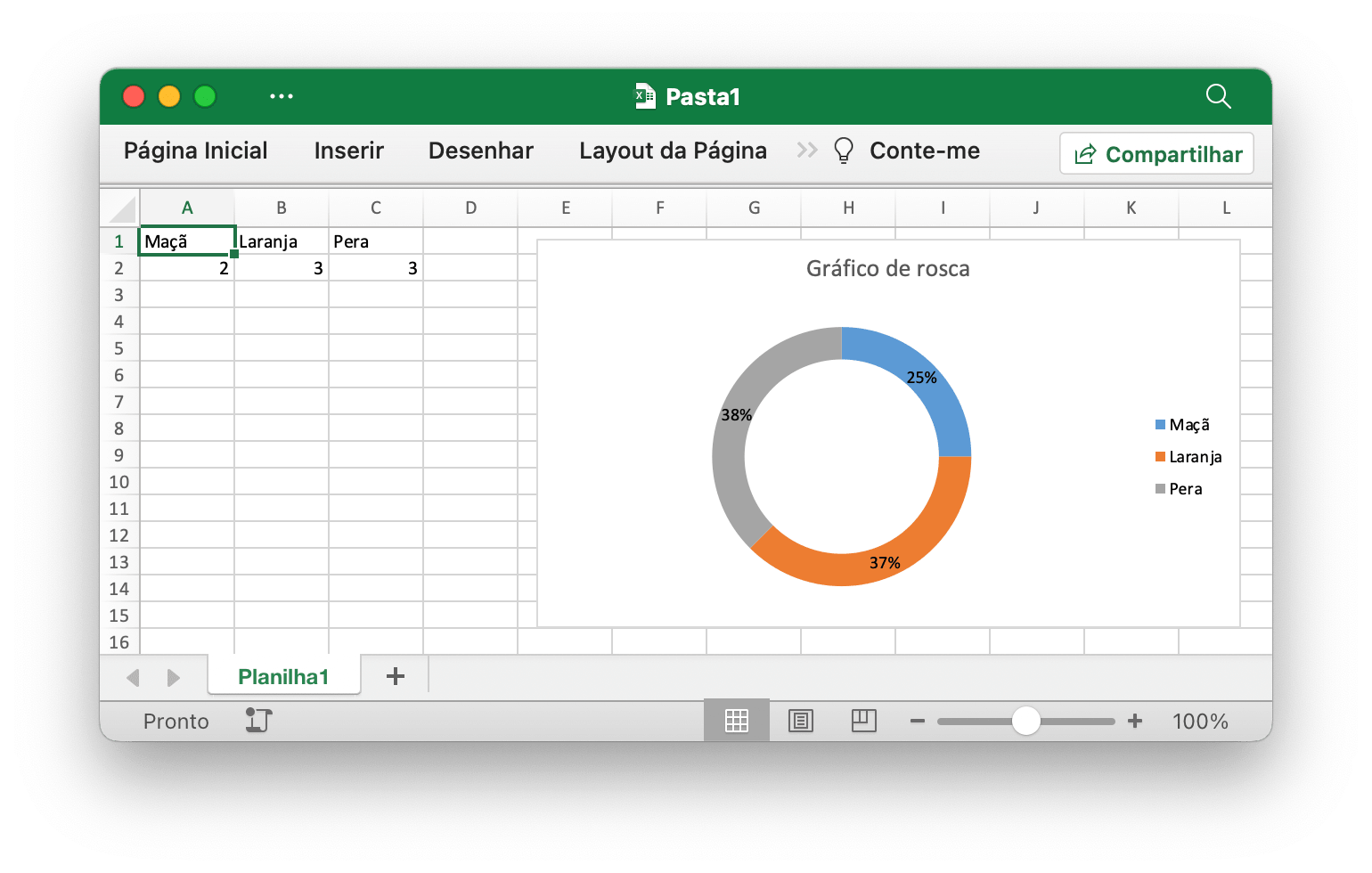This screenshot has width=1372, height=873.
Task: Select column A header
Action: (x=187, y=208)
